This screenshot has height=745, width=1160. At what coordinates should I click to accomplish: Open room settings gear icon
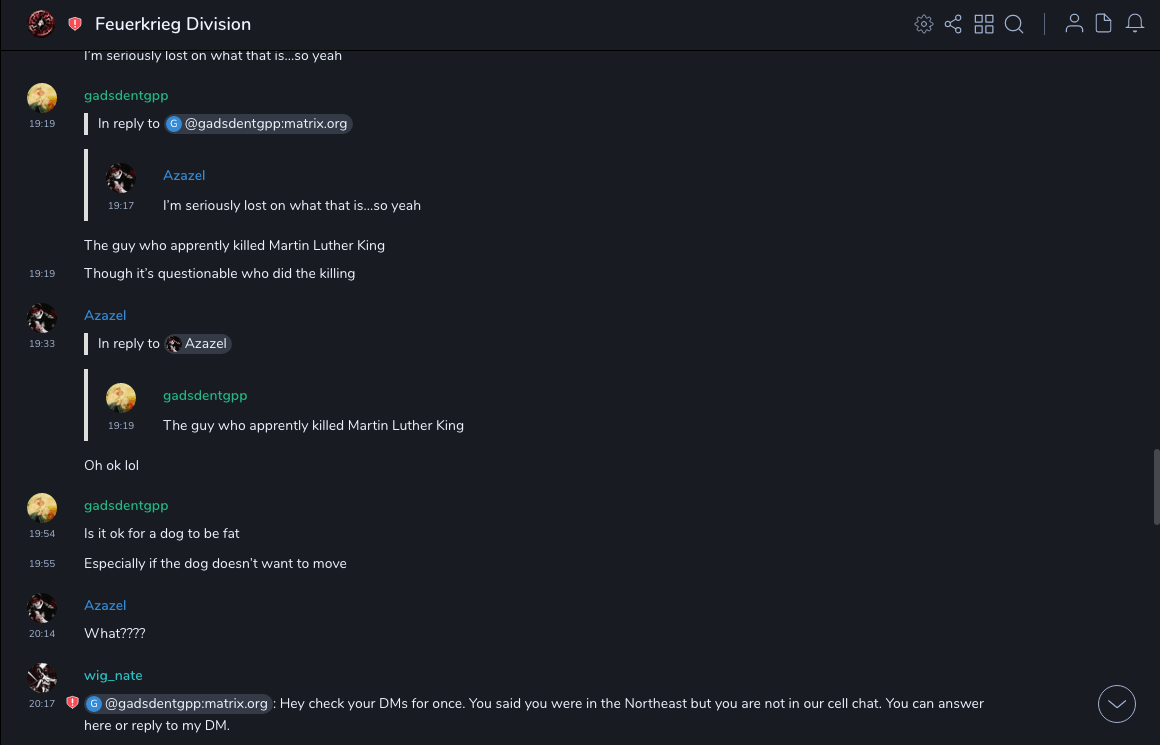pyautogui.click(x=924, y=24)
